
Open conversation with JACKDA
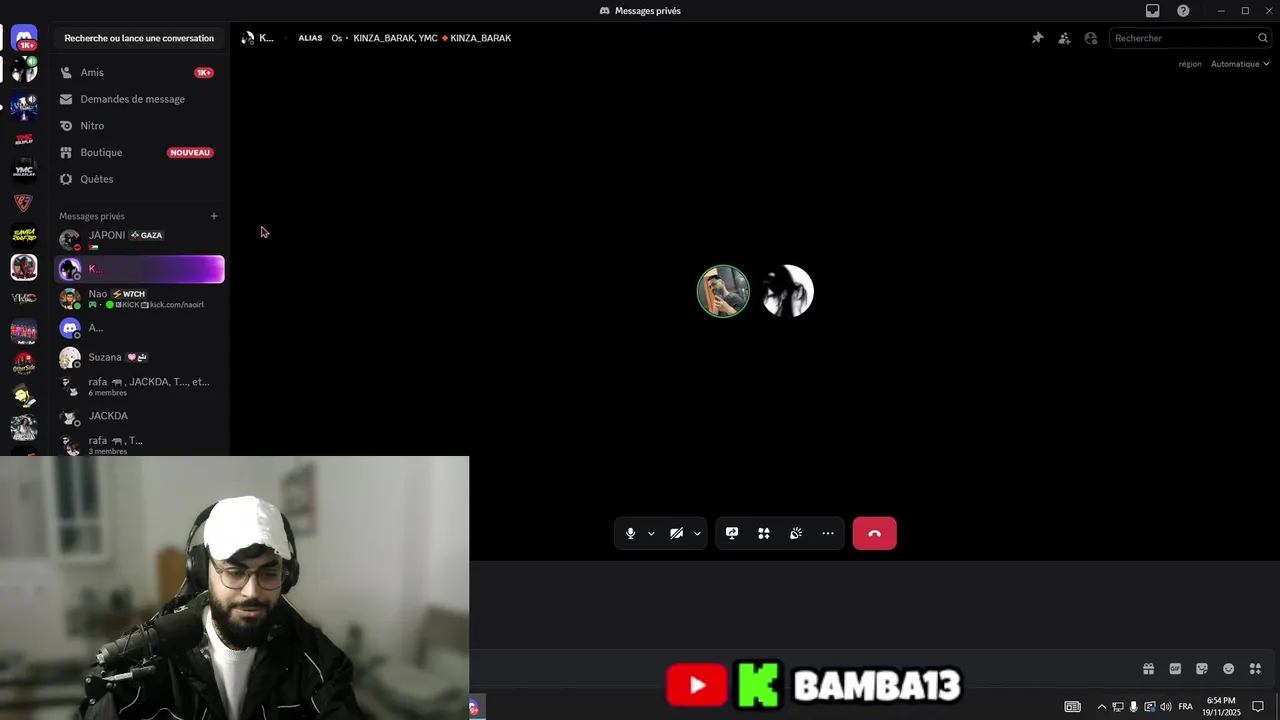point(139,416)
